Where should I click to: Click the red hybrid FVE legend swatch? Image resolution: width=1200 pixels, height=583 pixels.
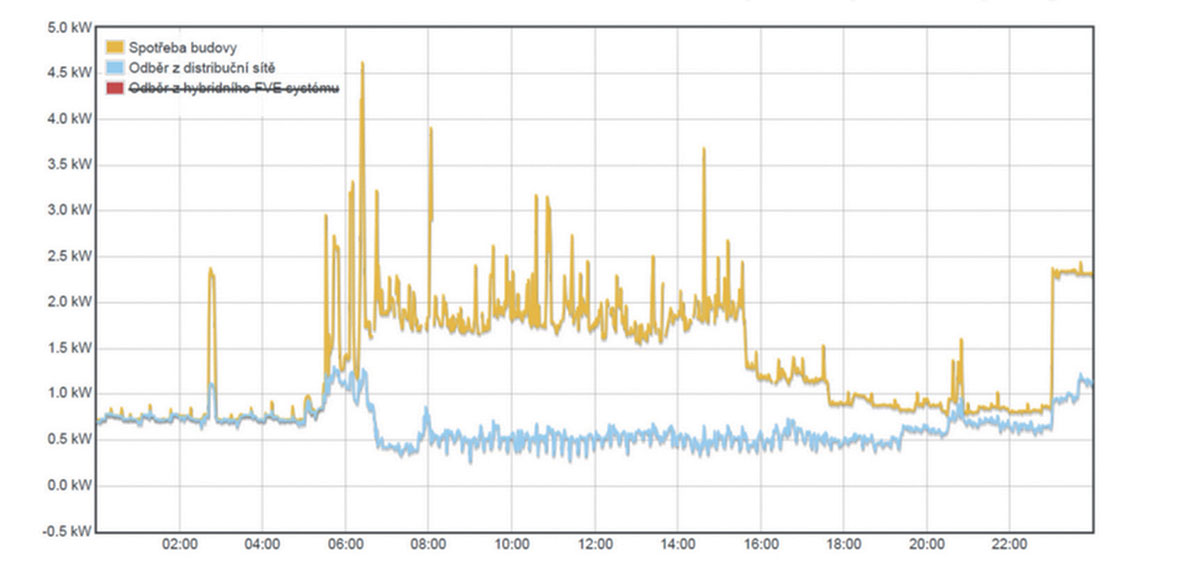point(115,89)
